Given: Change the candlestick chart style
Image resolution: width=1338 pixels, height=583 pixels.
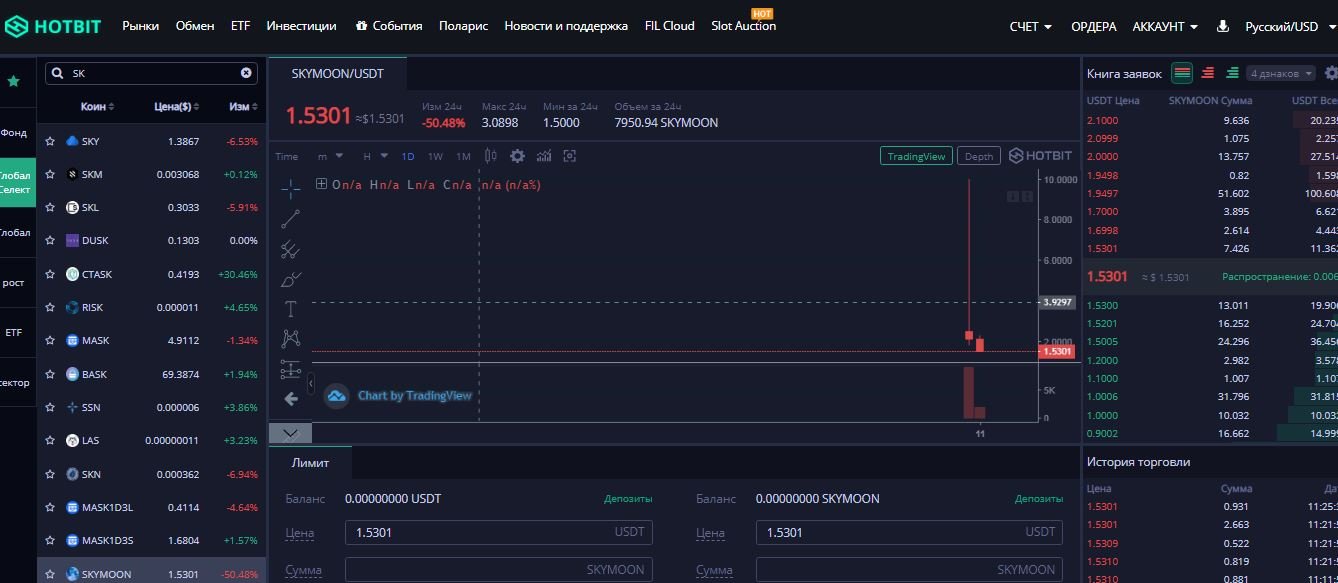Looking at the screenshot, I should coord(490,156).
